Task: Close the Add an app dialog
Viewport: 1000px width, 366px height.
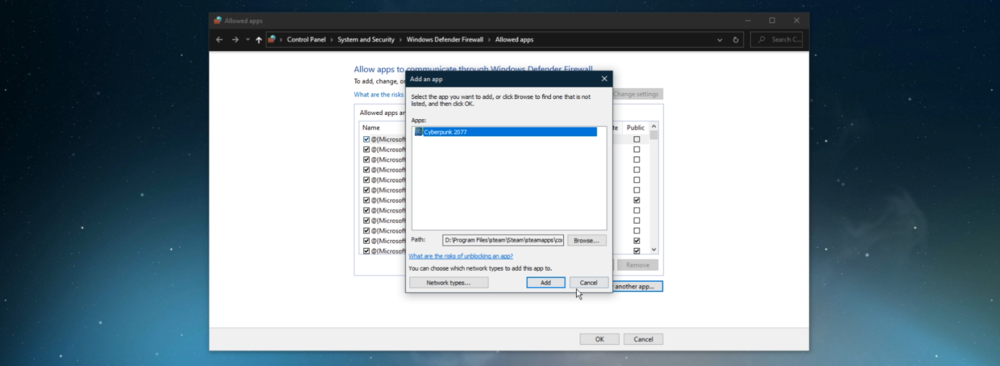Action: point(604,79)
